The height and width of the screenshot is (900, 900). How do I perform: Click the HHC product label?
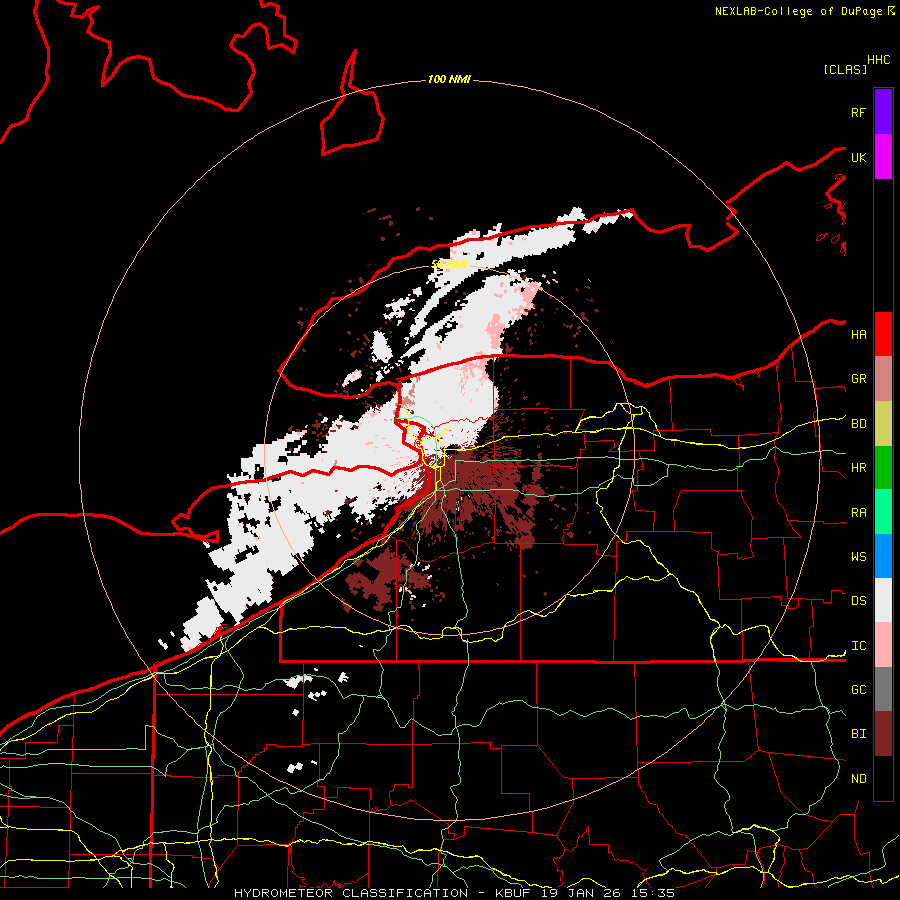[878, 60]
